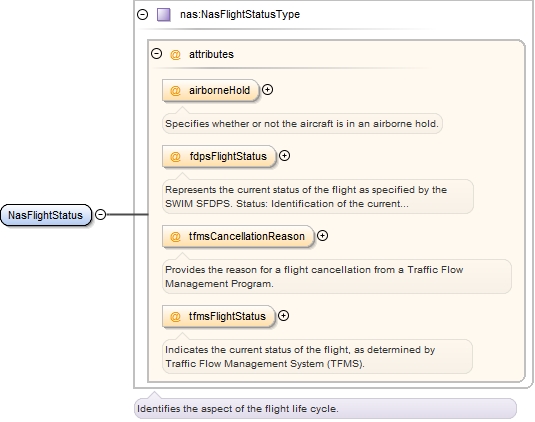
Task: Click the @ icon on fdpsFlightStatus
Action: tap(175, 157)
